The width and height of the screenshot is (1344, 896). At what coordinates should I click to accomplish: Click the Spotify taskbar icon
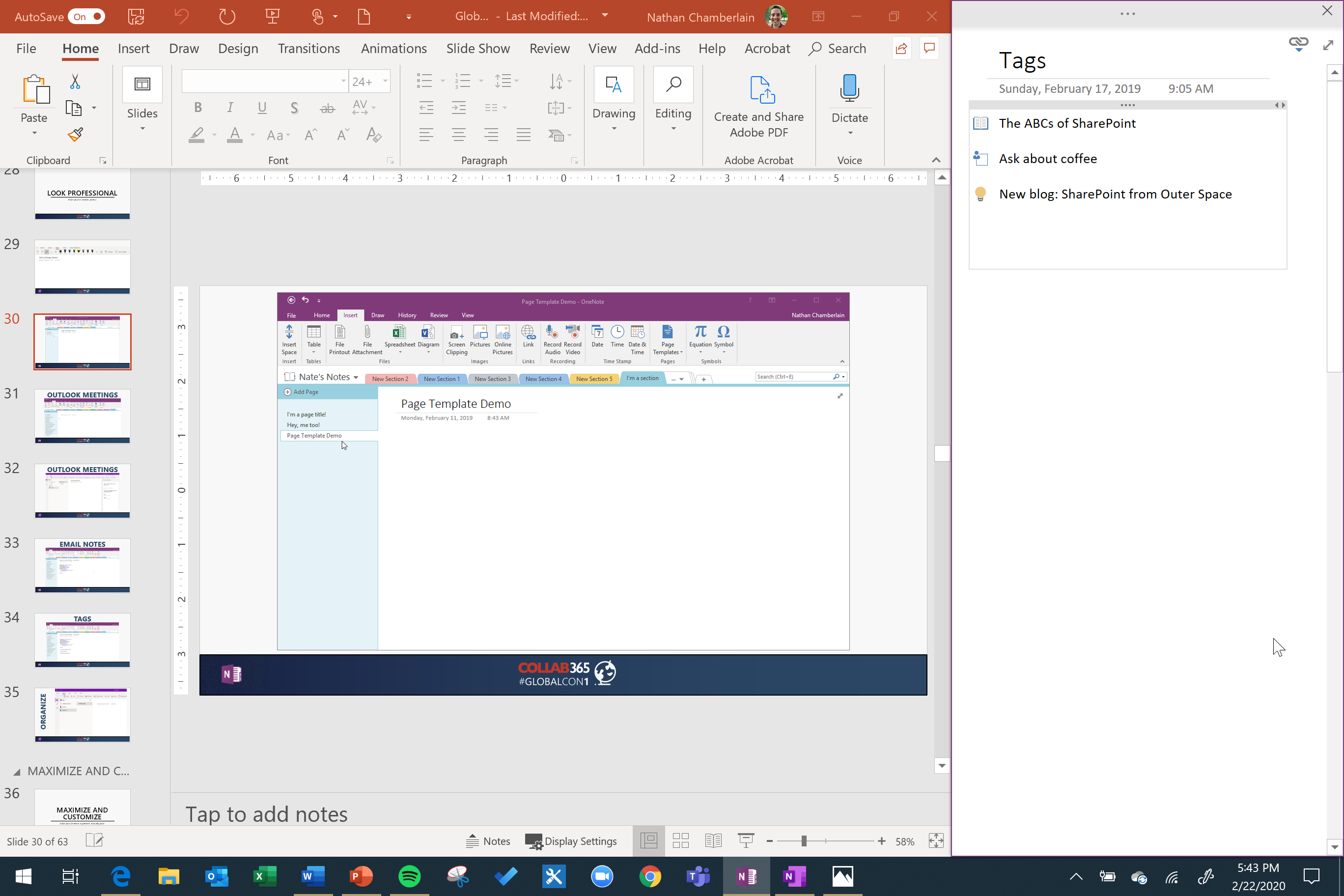pos(409,876)
